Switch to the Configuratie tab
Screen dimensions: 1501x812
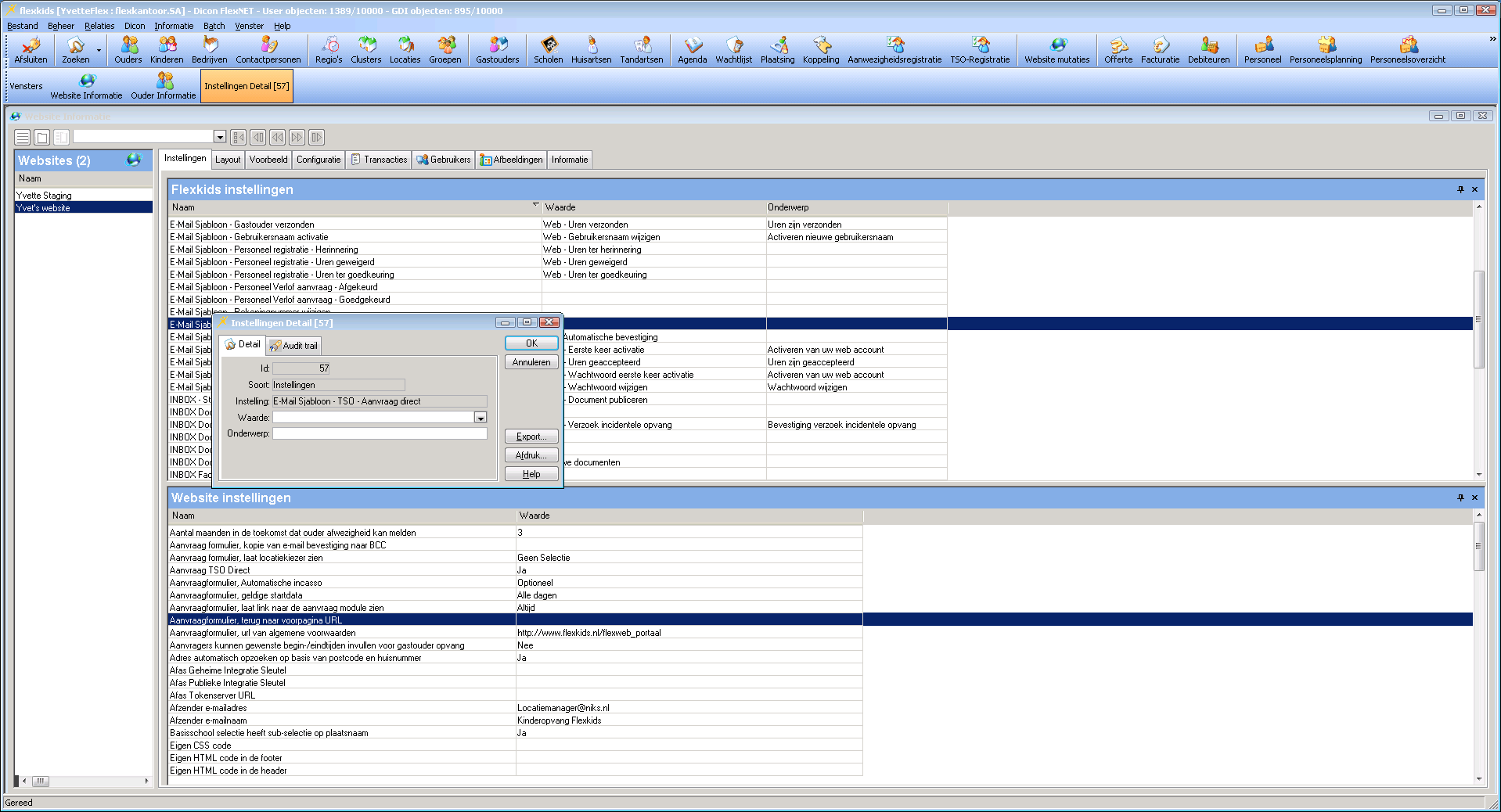point(319,160)
